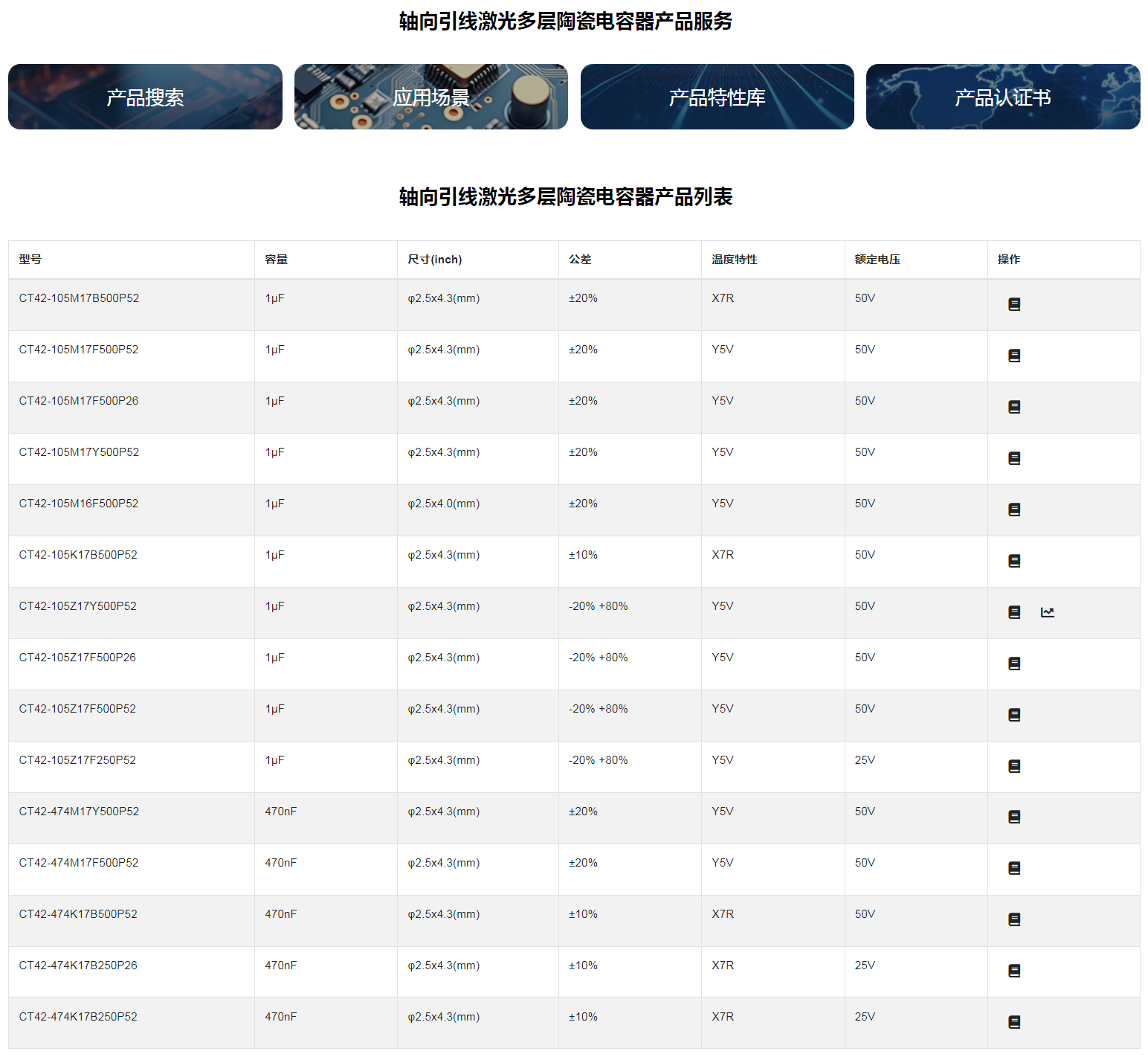Open datasheet icon for CT42-105M17B500P52

[1014, 304]
